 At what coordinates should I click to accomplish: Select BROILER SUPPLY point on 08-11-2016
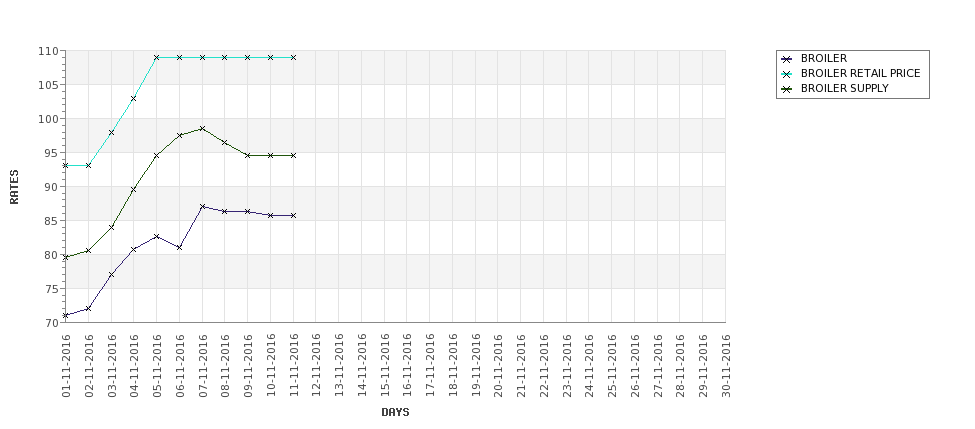pyautogui.click(x=225, y=142)
